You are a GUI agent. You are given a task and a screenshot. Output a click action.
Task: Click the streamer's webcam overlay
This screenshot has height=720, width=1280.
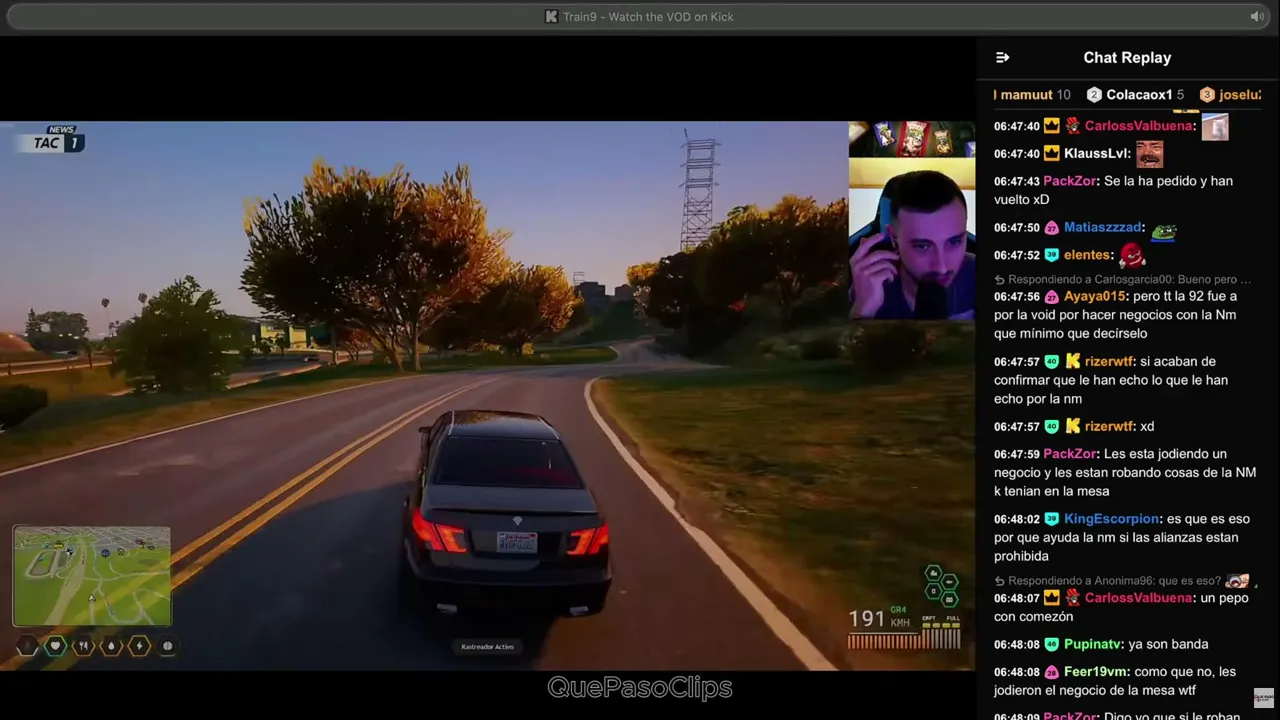912,239
